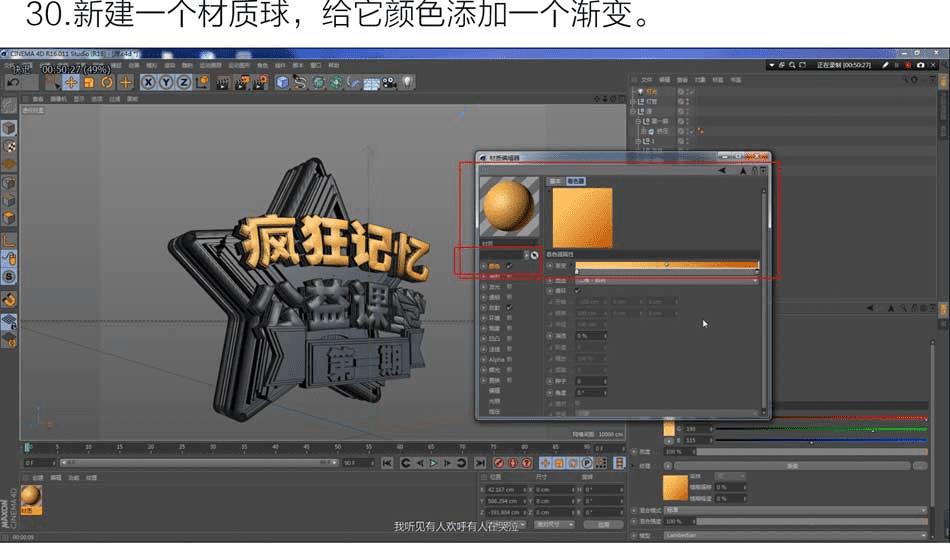
Task: Click the Undo arrow in the top toolbar
Action: coord(13,82)
